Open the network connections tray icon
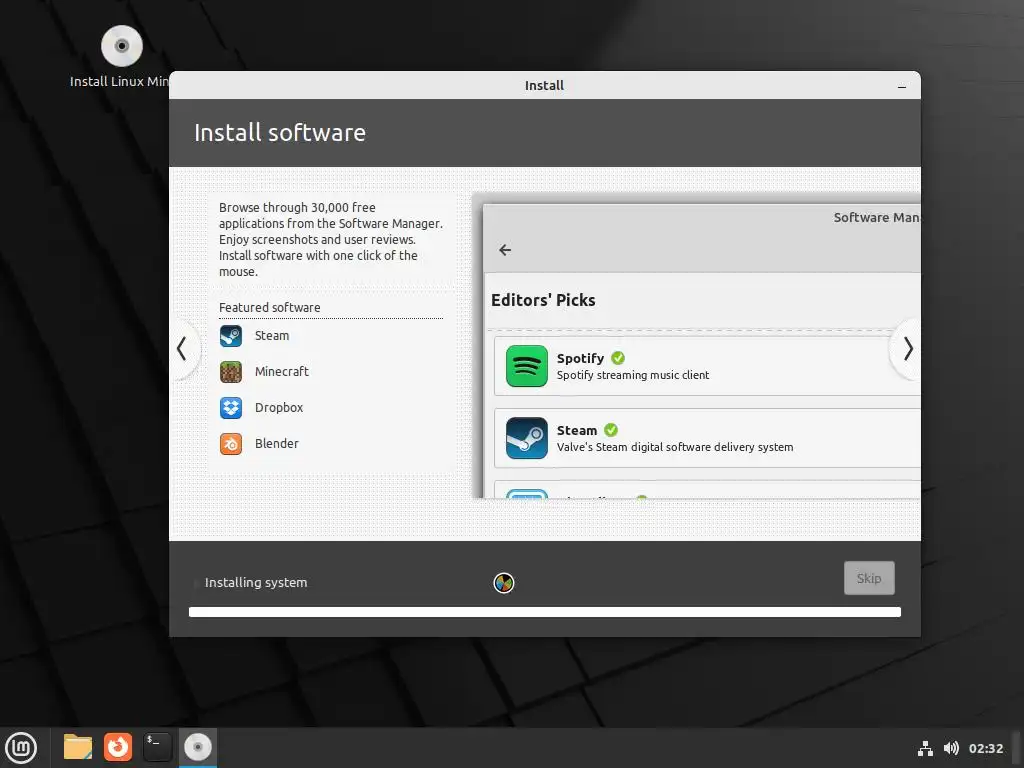The height and width of the screenshot is (768, 1024). tap(925, 748)
